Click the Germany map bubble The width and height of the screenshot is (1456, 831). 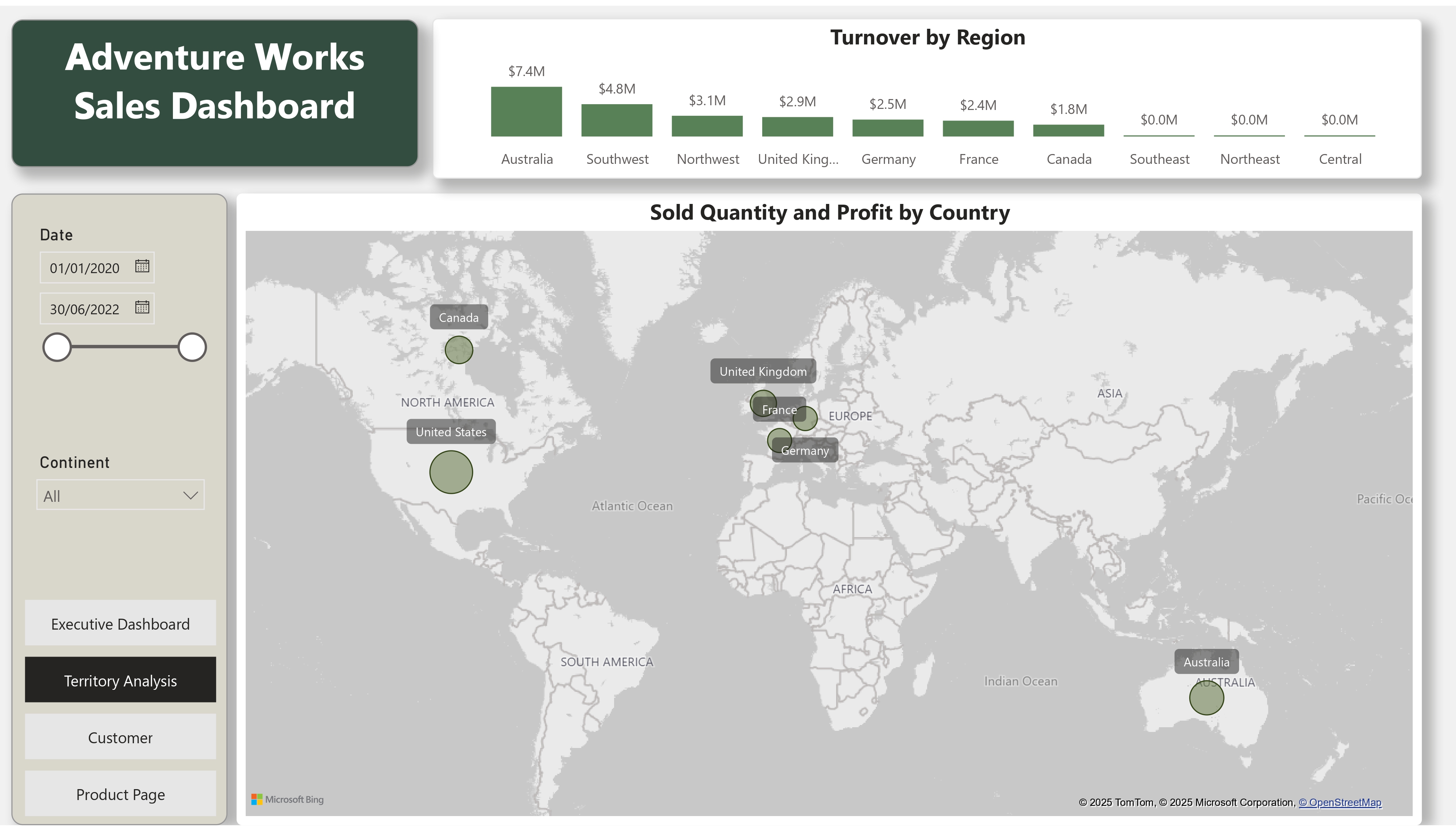805,418
